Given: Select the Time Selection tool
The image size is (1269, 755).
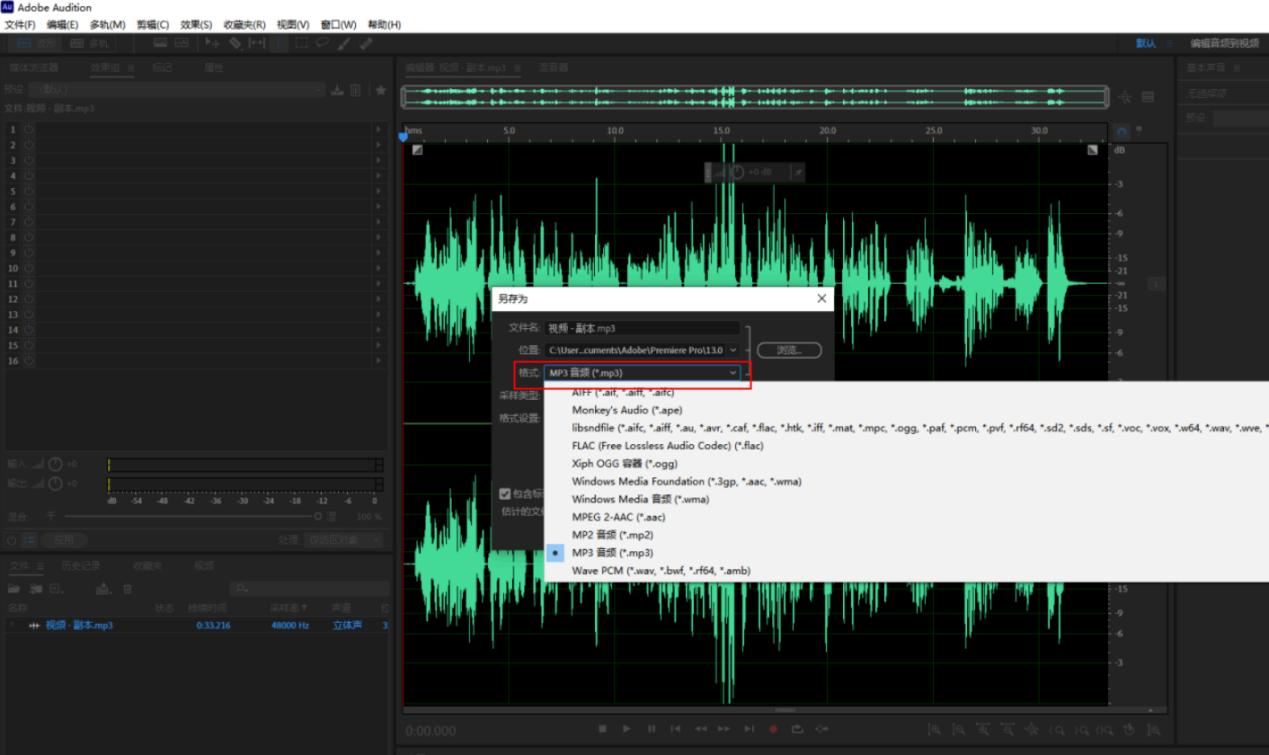Looking at the screenshot, I should tap(257, 43).
